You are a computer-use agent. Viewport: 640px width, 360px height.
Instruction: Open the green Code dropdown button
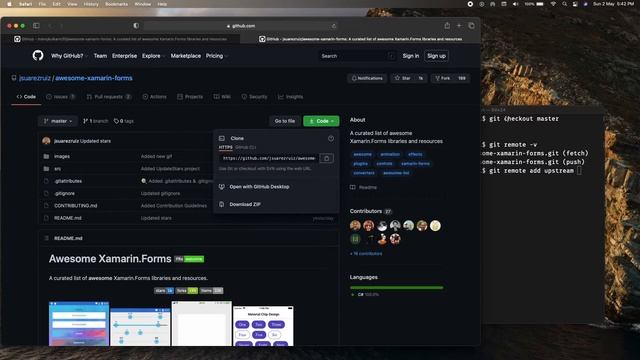click(321, 121)
